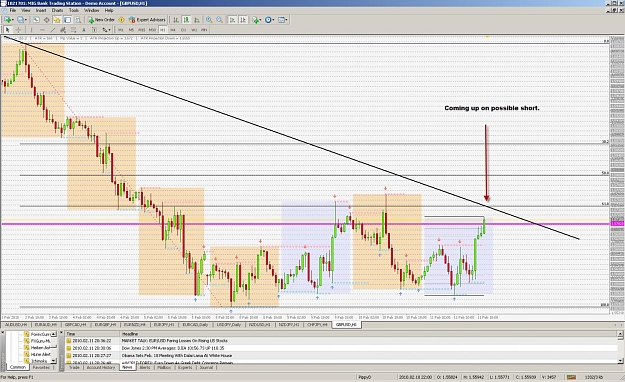Select the MN timeframe button
The width and height of the screenshot is (625, 382).
tap(204, 30)
